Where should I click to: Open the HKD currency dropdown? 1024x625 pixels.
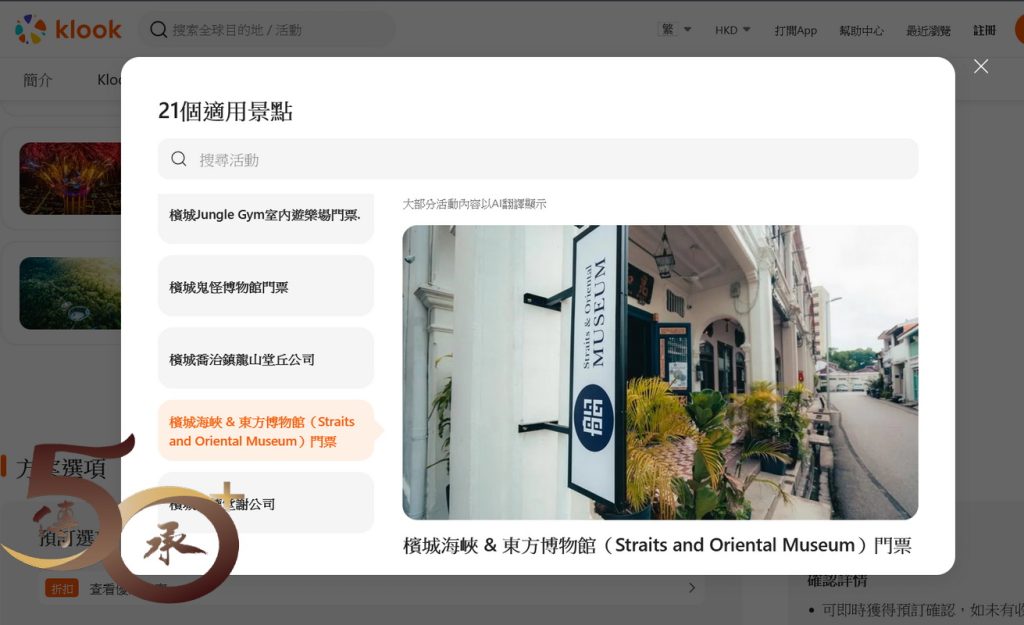732,30
